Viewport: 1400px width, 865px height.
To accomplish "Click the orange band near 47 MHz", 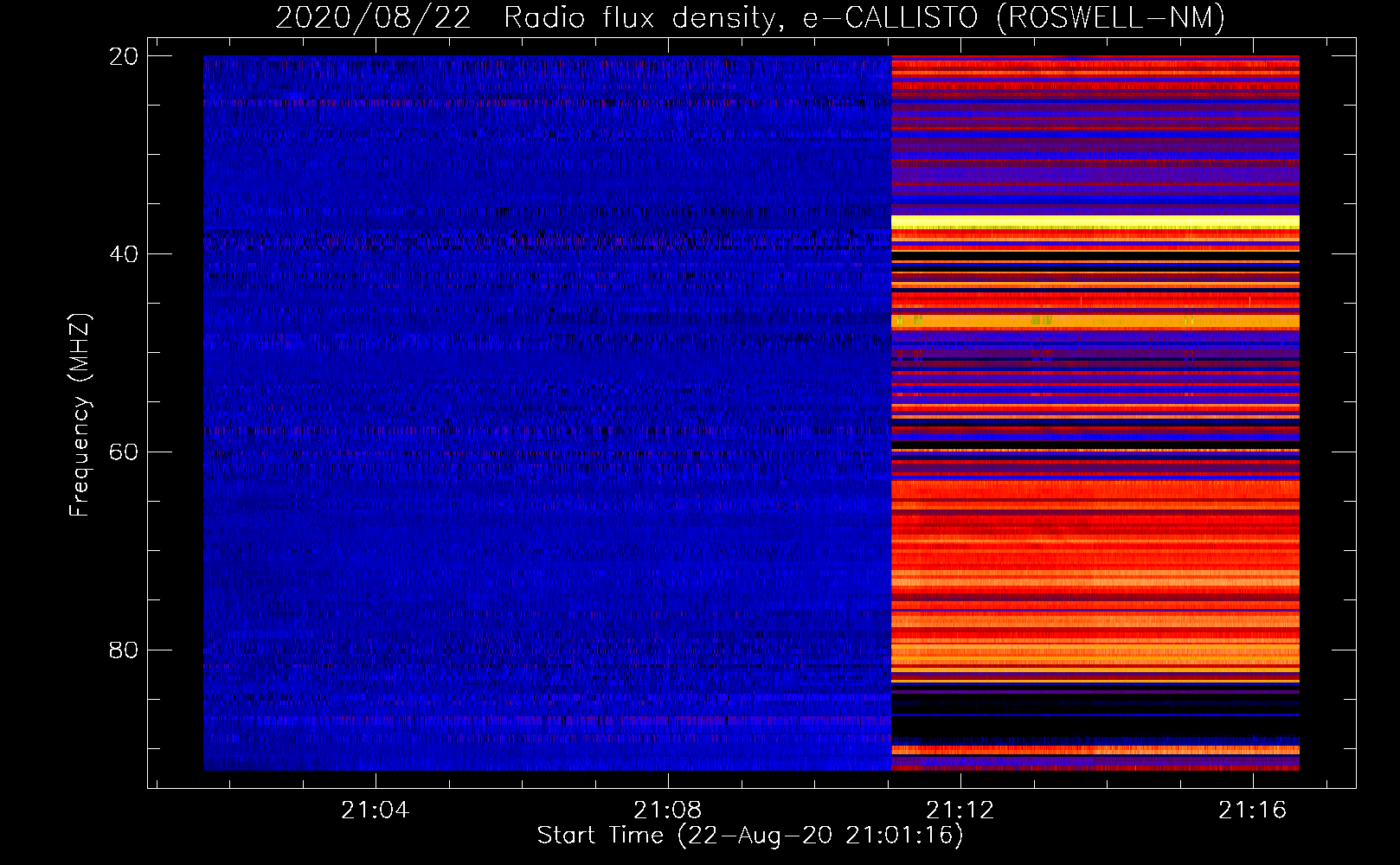I will [1095, 322].
